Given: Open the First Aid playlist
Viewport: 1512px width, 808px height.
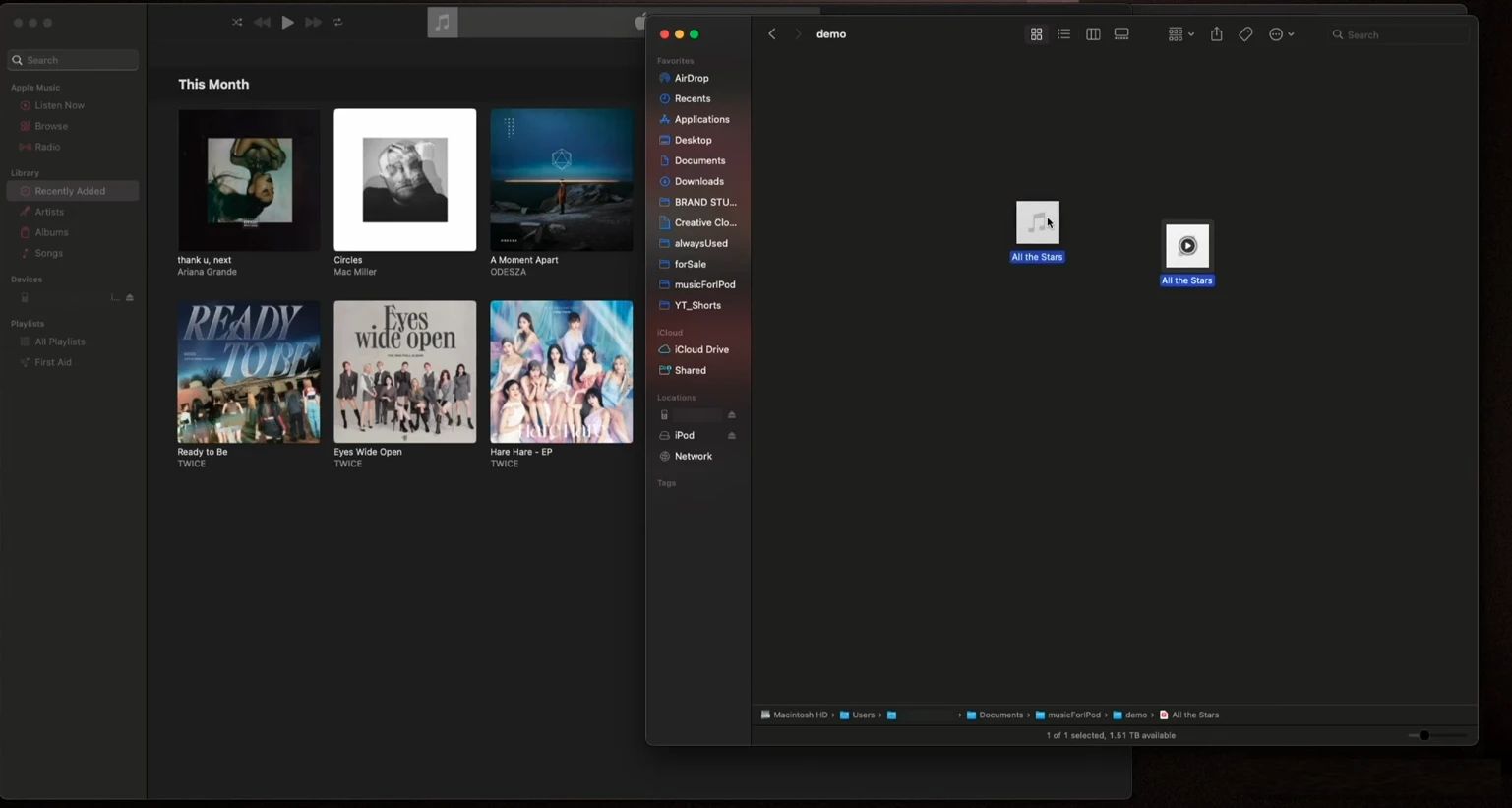Looking at the screenshot, I should point(52,362).
